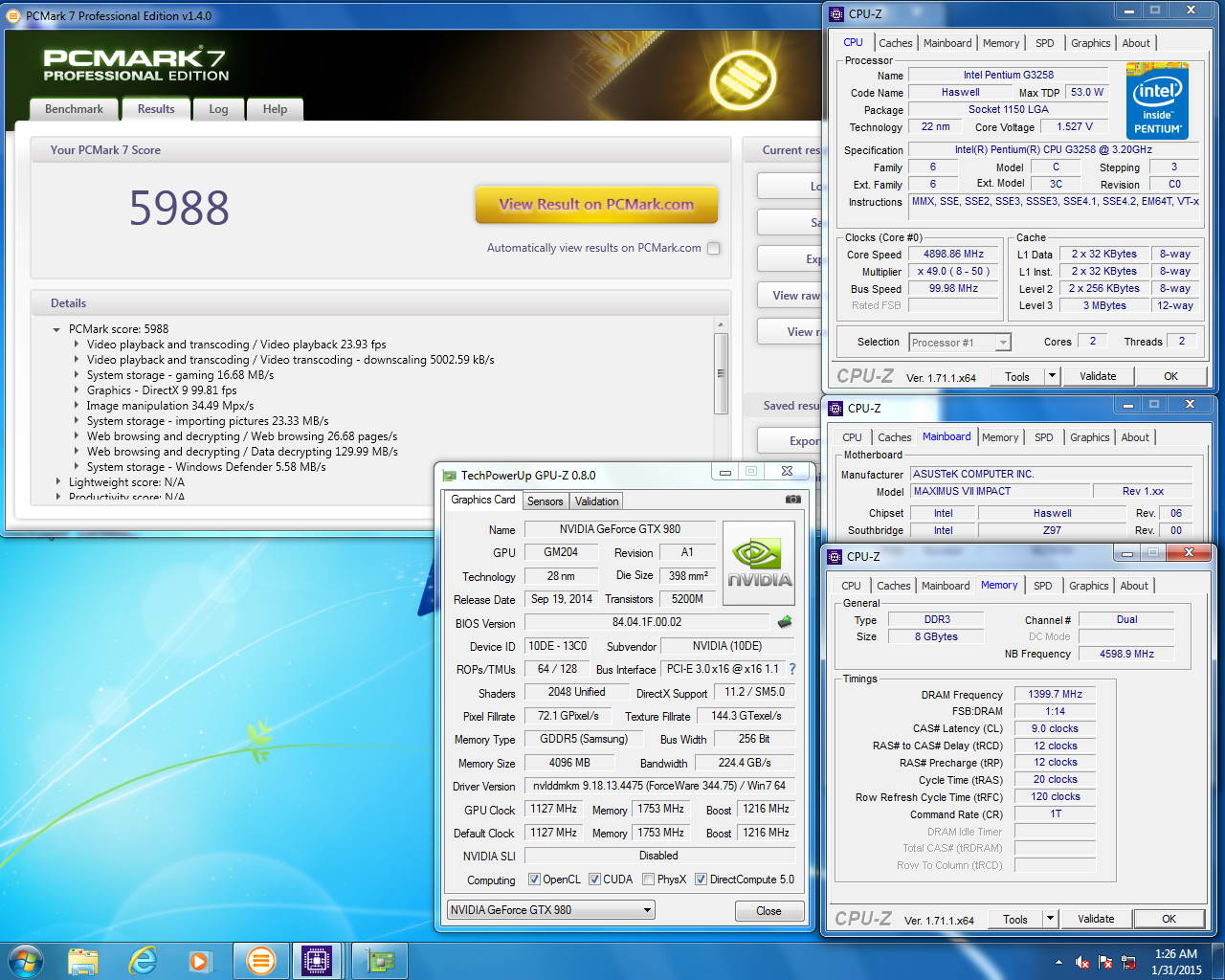Click the MAXIMUS VII IMPACT model field
1225x980 pixels.
click(998, 491)
